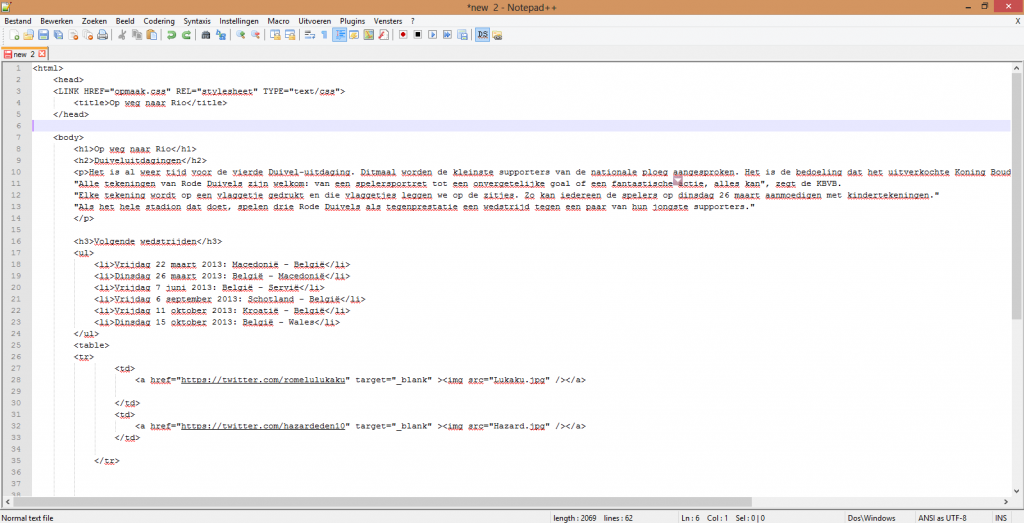Image resolution: width=1024 pixels, height=523 pixels.
Task: Open Replace dialog from toolbar icon
Action: click(221, 35)
